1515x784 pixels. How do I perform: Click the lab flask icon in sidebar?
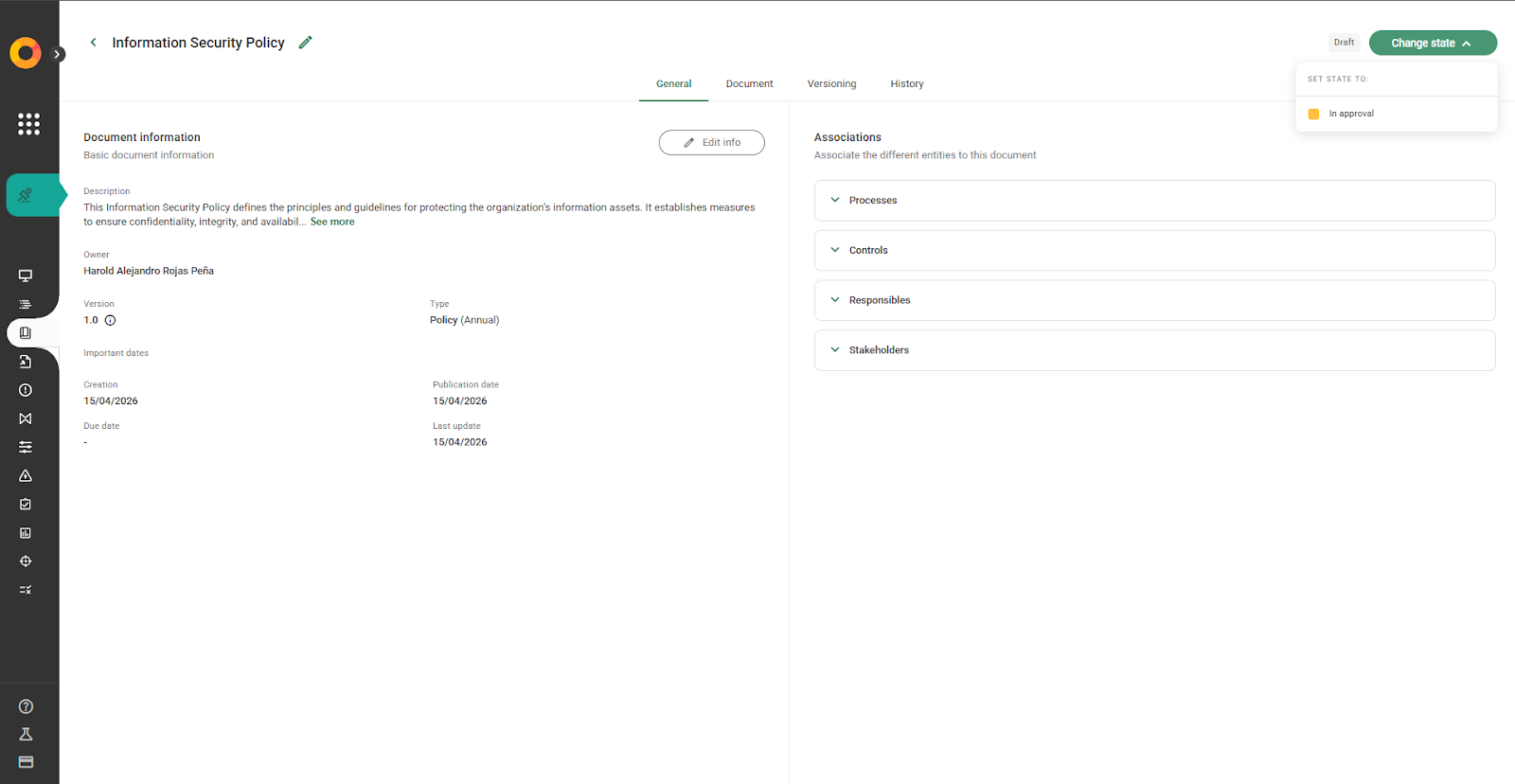[x=26, y=734]
